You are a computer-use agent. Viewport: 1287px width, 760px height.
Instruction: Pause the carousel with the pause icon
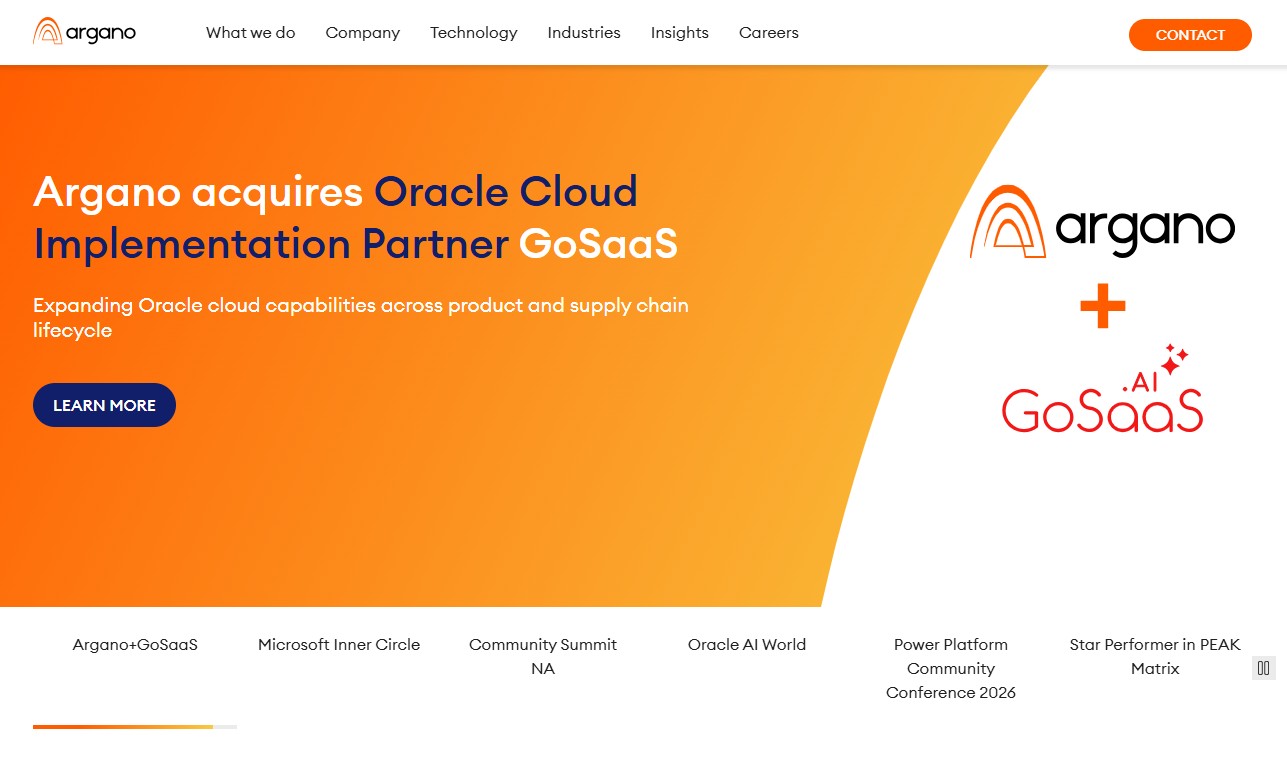click(x=1264, y=668)
